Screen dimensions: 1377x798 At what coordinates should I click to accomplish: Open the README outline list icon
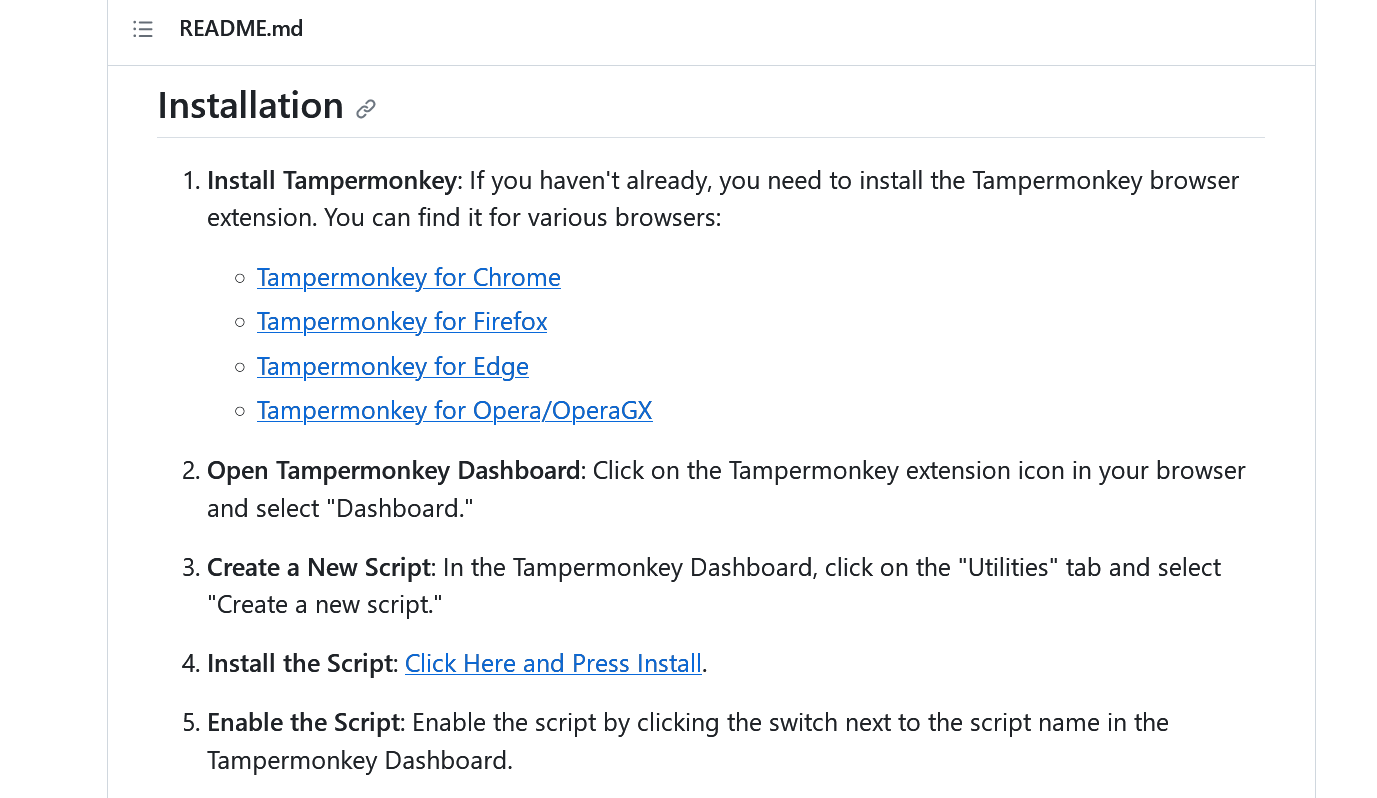143,29
